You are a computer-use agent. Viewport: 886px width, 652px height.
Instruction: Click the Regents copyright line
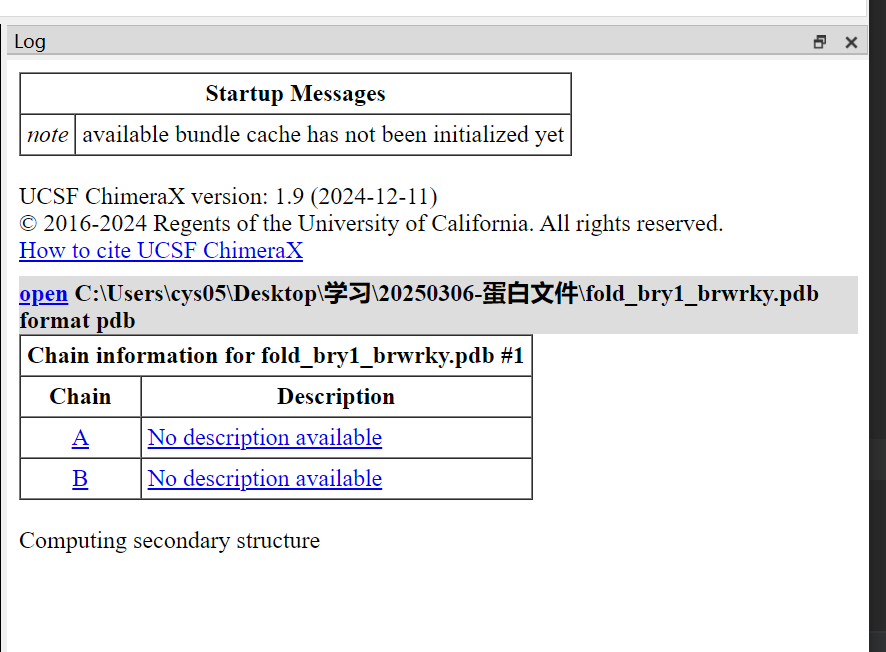point(371,224)
